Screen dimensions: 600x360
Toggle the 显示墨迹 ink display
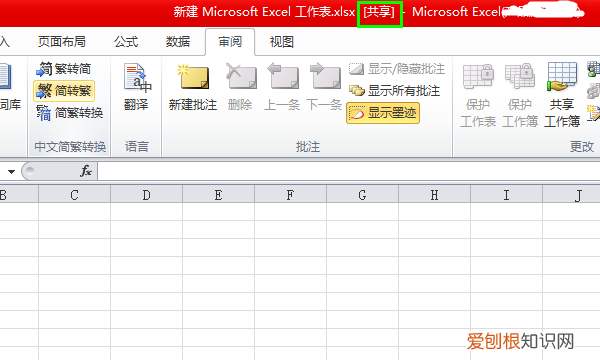[x=383, y=113]
